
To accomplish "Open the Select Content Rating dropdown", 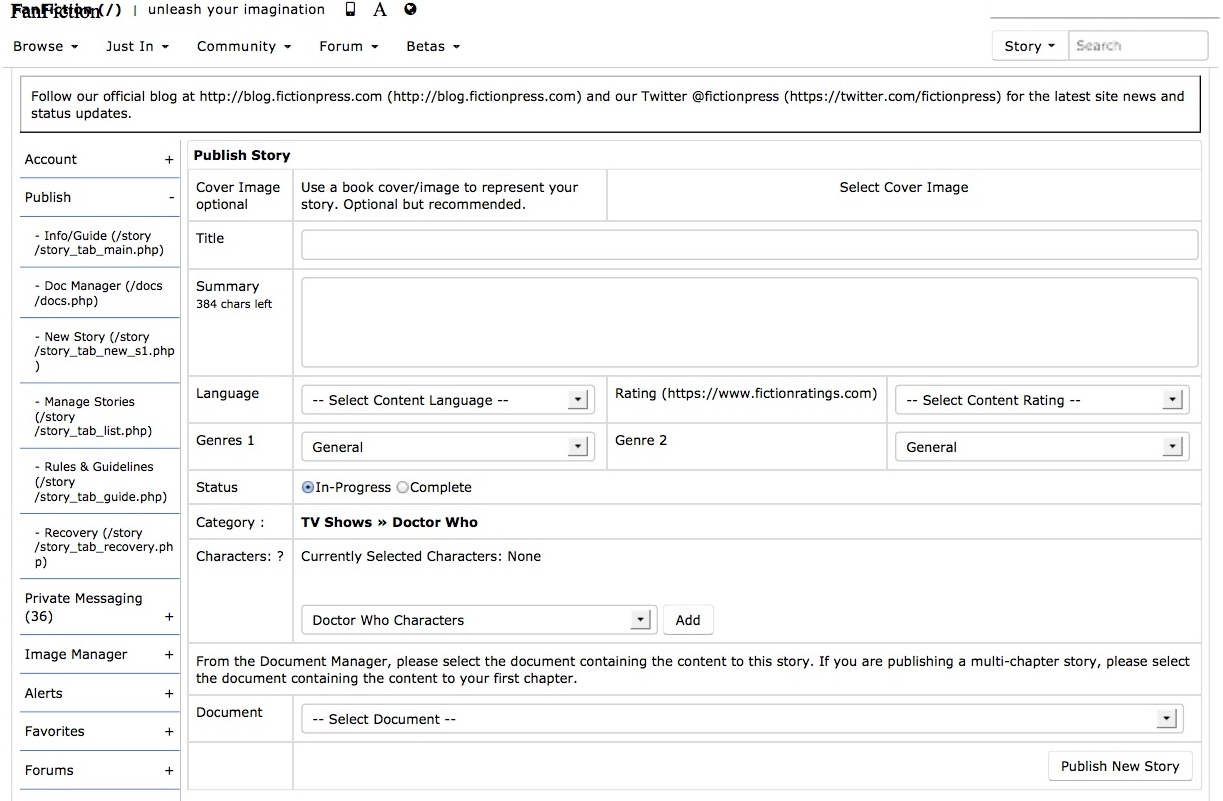I will (x=1042, y=400).
